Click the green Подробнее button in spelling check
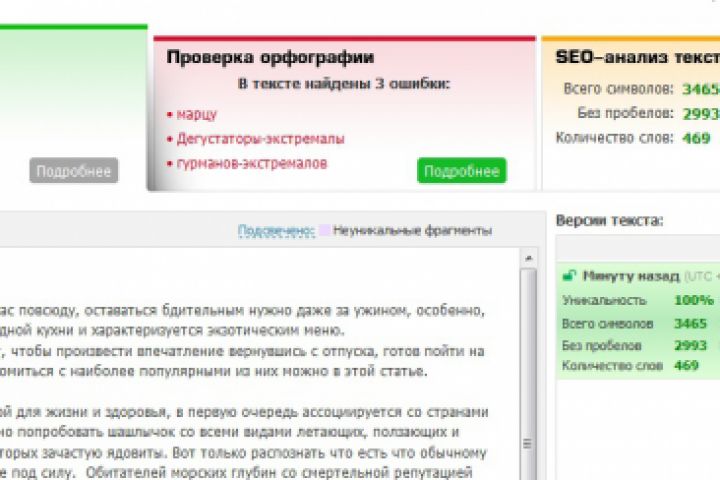Viewport: 720px width, 480px height. click(x=461, y=170)
